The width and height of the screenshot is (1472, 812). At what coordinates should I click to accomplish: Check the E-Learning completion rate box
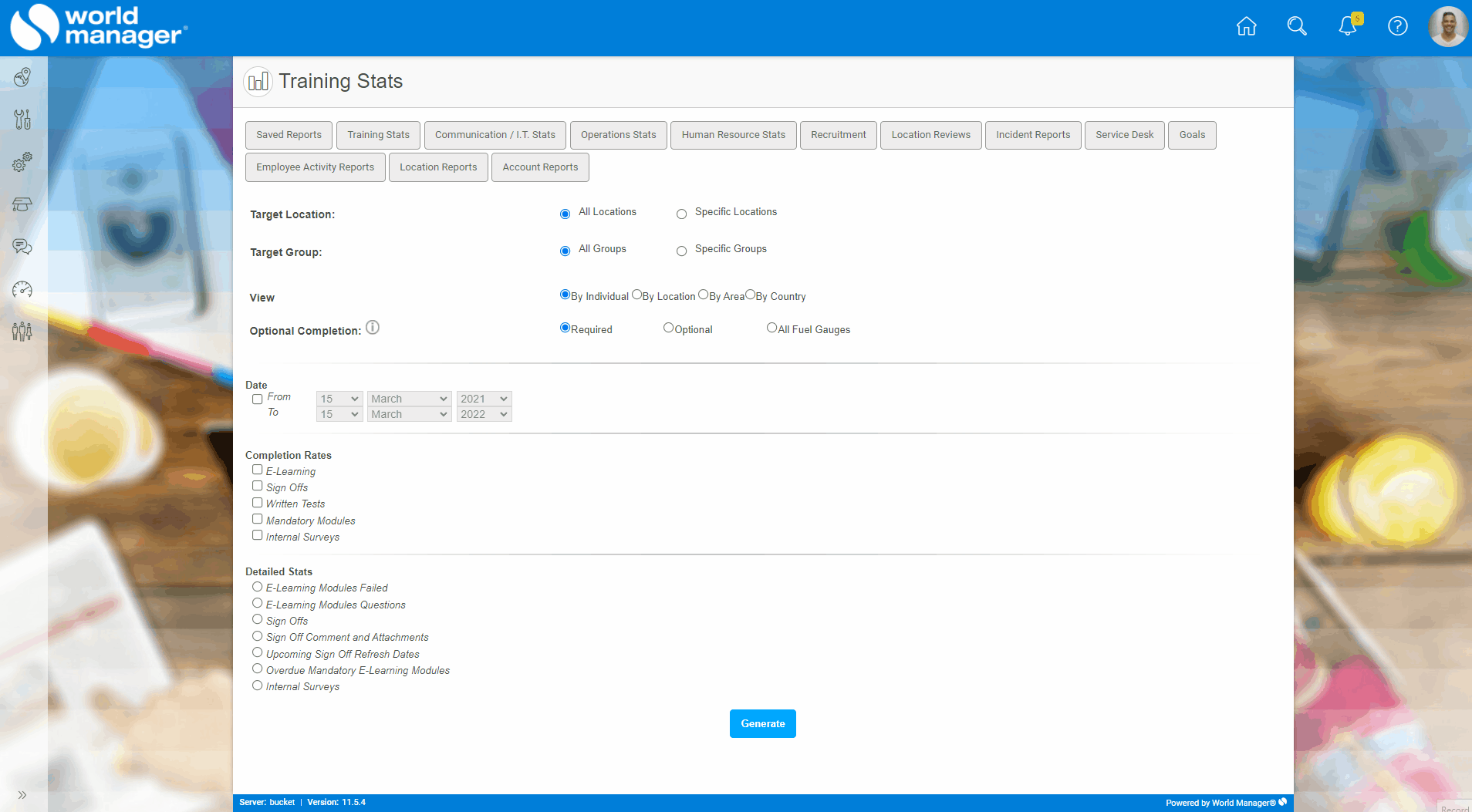click(x=258, y=470)
